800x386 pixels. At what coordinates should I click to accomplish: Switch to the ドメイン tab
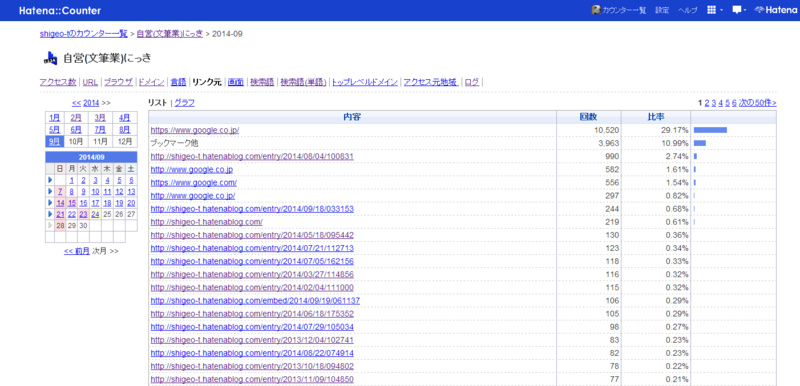[152, 82]
